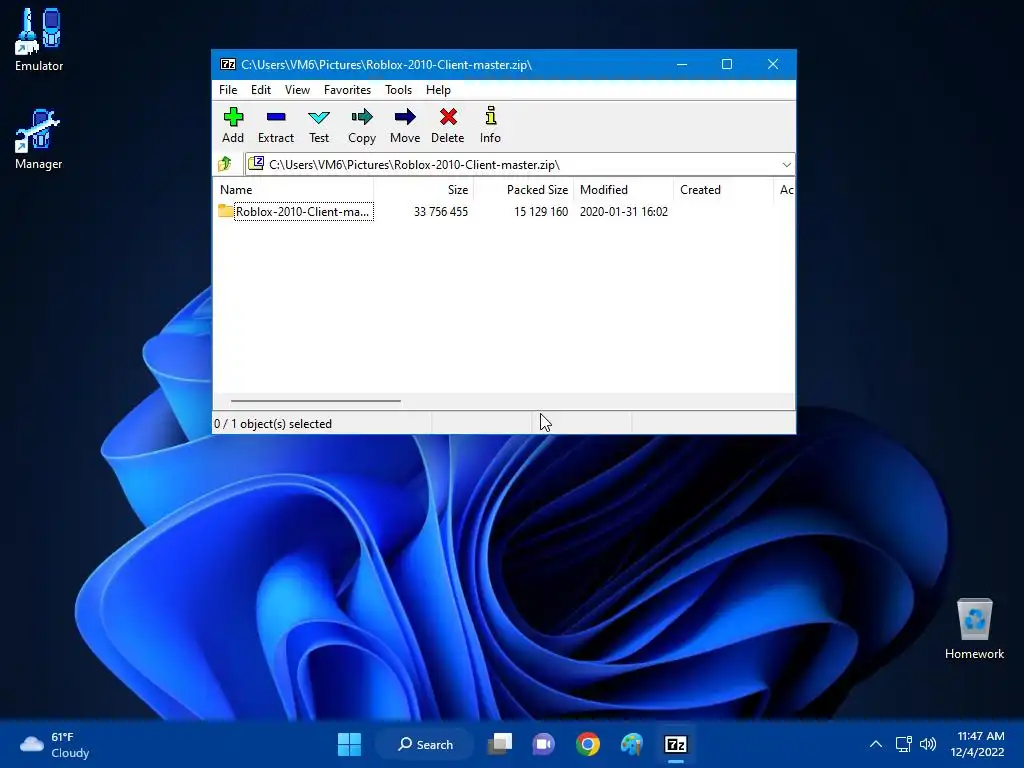The height and width of the screenshot is (768, 1024).
Task: Sort by the Modified column header
Action: coord(623,189)
